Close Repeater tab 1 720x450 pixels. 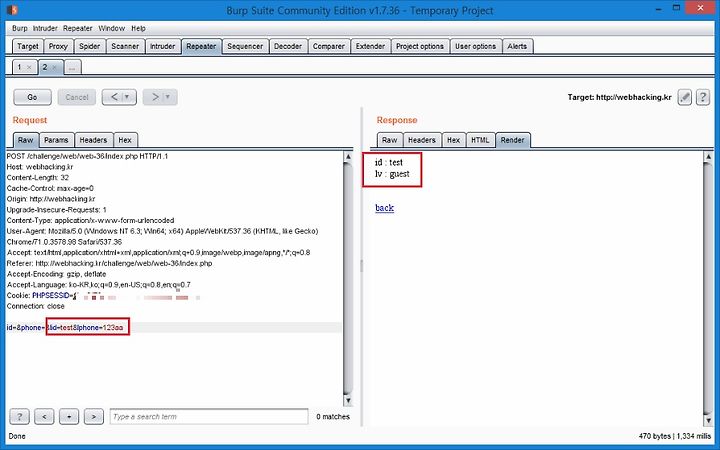point(29,68)
